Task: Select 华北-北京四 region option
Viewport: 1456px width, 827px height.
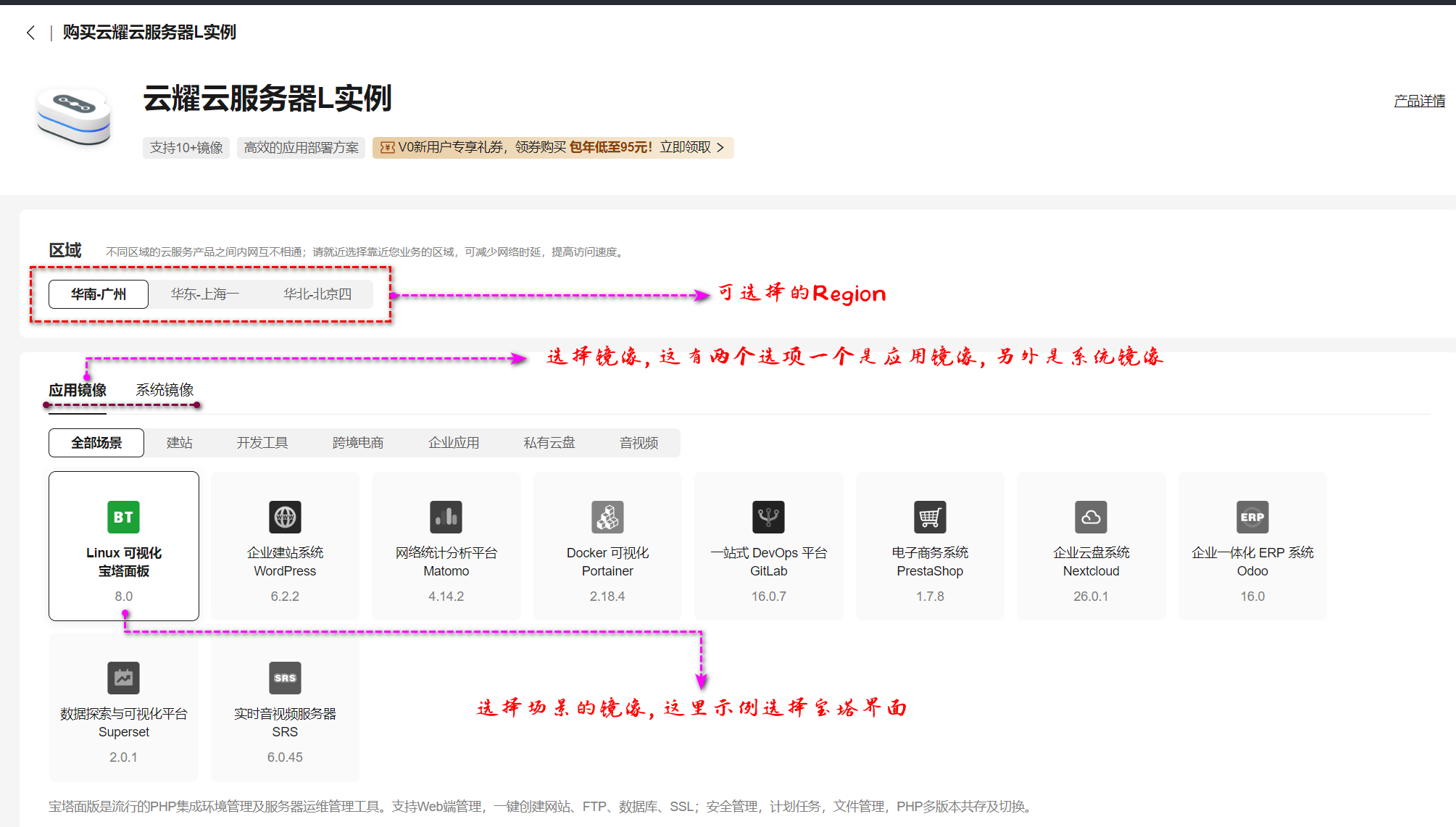Action: (317, 294)
